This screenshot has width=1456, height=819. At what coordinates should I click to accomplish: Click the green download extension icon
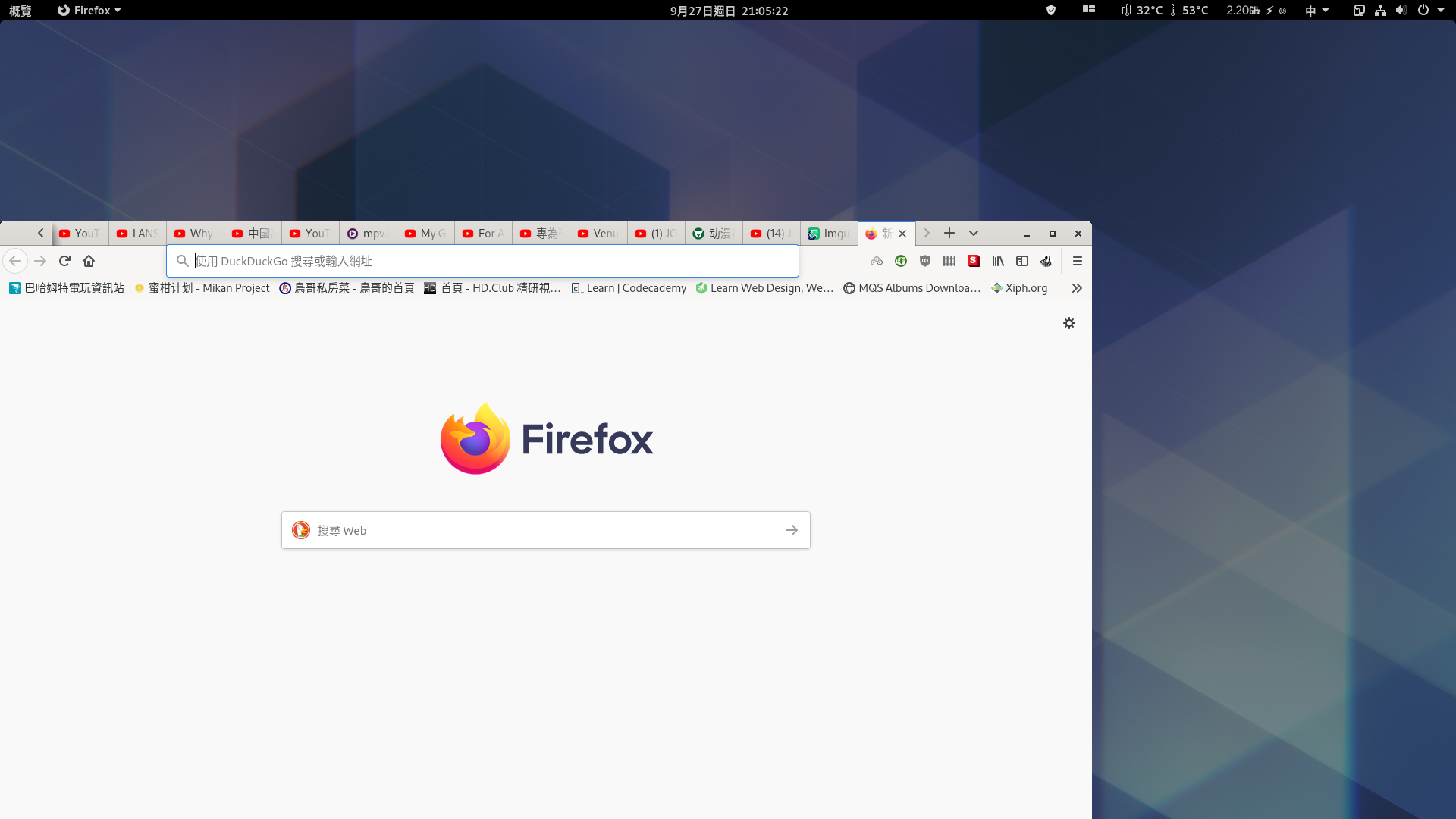click(901, 261)
